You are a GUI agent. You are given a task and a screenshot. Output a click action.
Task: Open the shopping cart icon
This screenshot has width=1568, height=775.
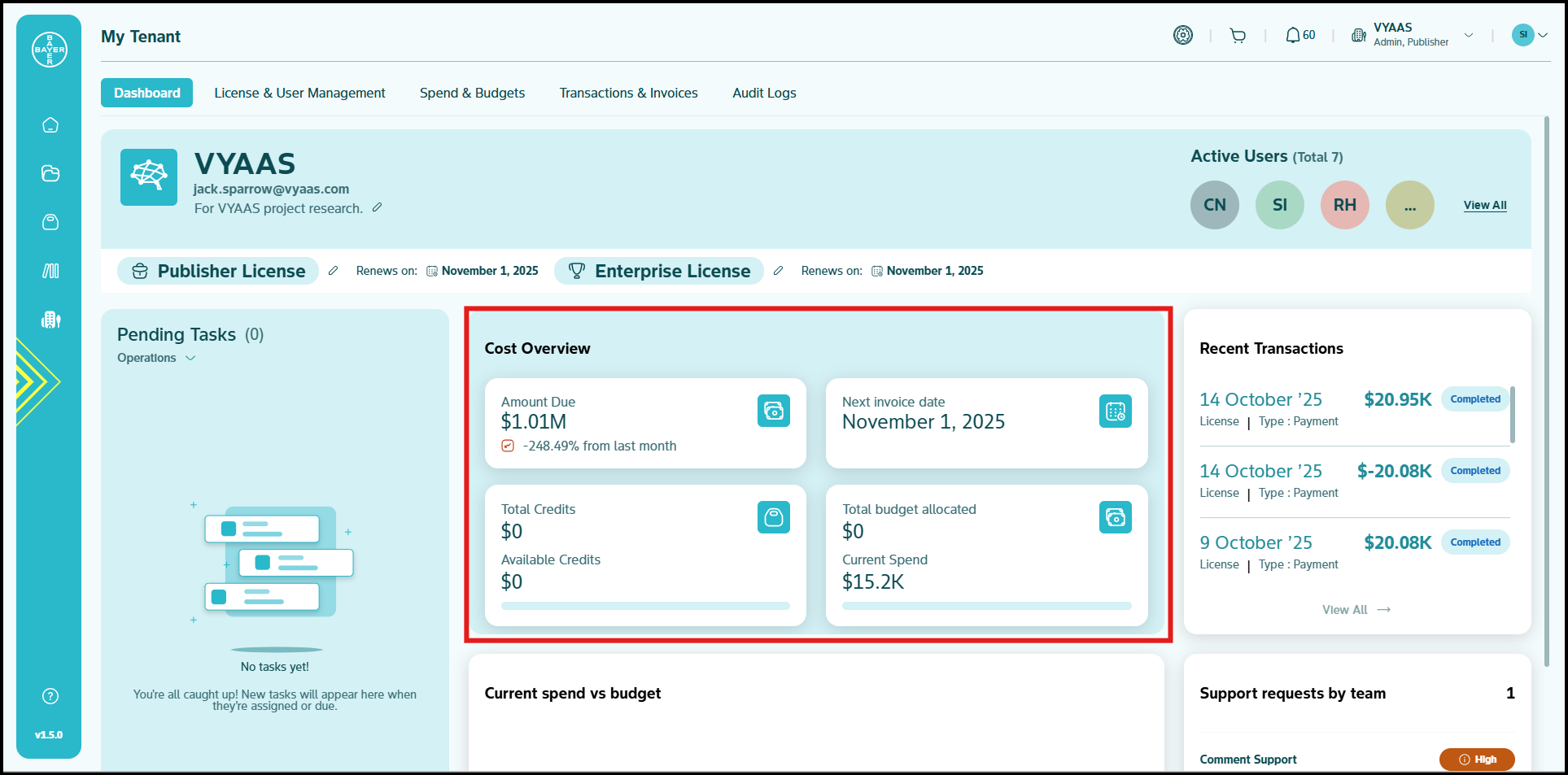point(1238,36)
